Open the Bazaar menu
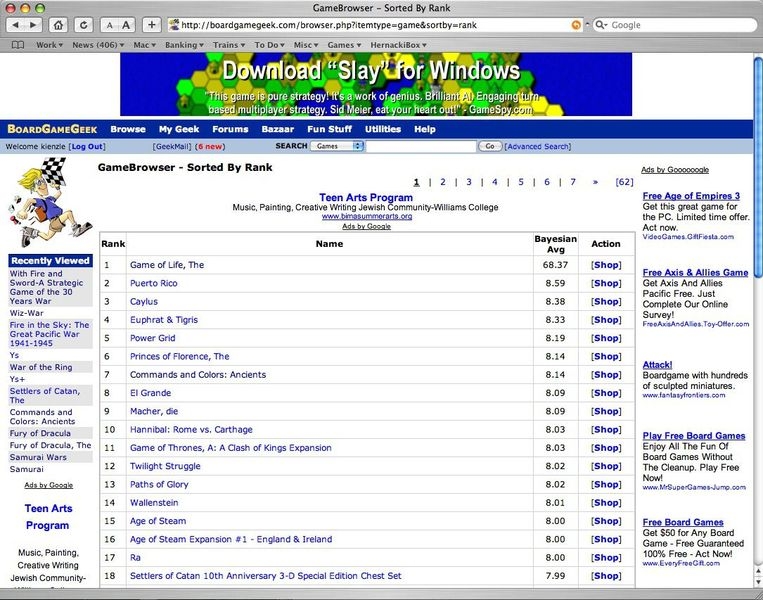Viewport: 763px width, 600px height. 277,129
